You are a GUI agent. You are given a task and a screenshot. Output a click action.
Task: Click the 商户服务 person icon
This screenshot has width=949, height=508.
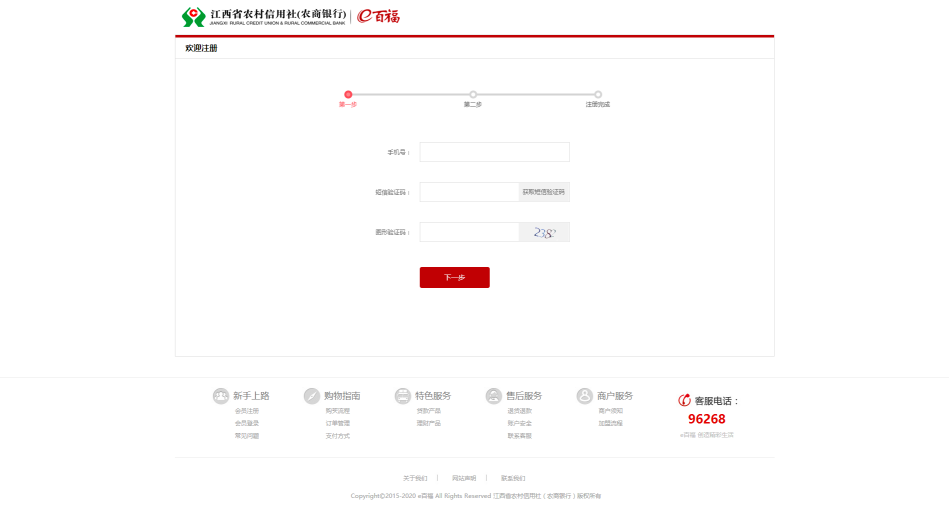(584, 396)
